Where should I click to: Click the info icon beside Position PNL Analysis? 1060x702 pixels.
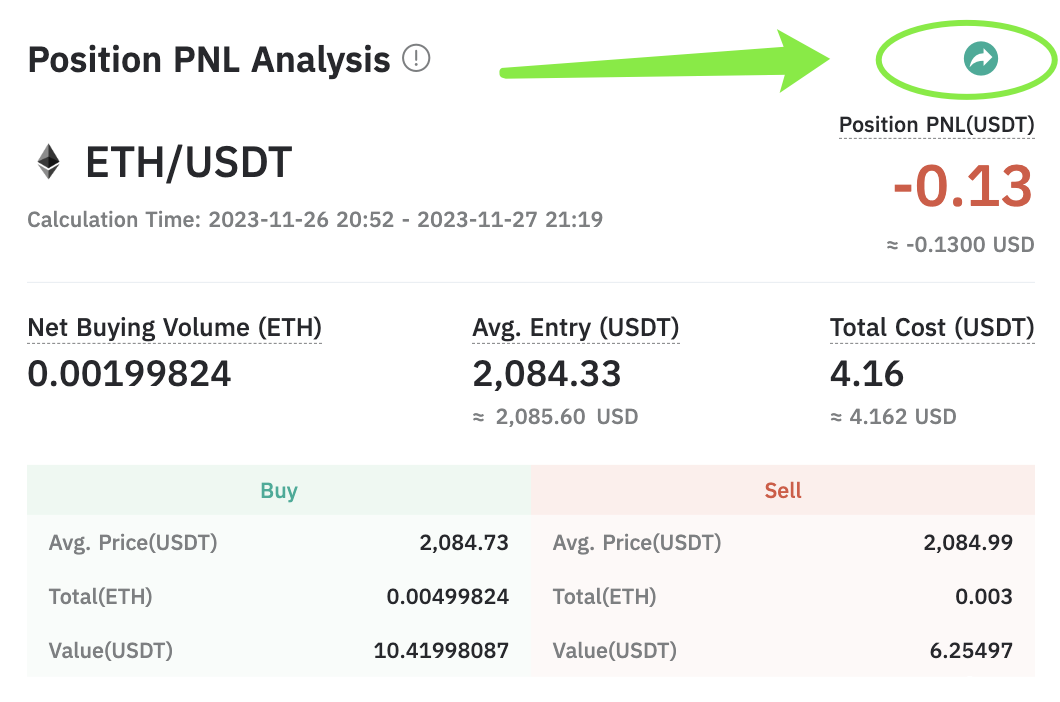click(x=416, y=58)
